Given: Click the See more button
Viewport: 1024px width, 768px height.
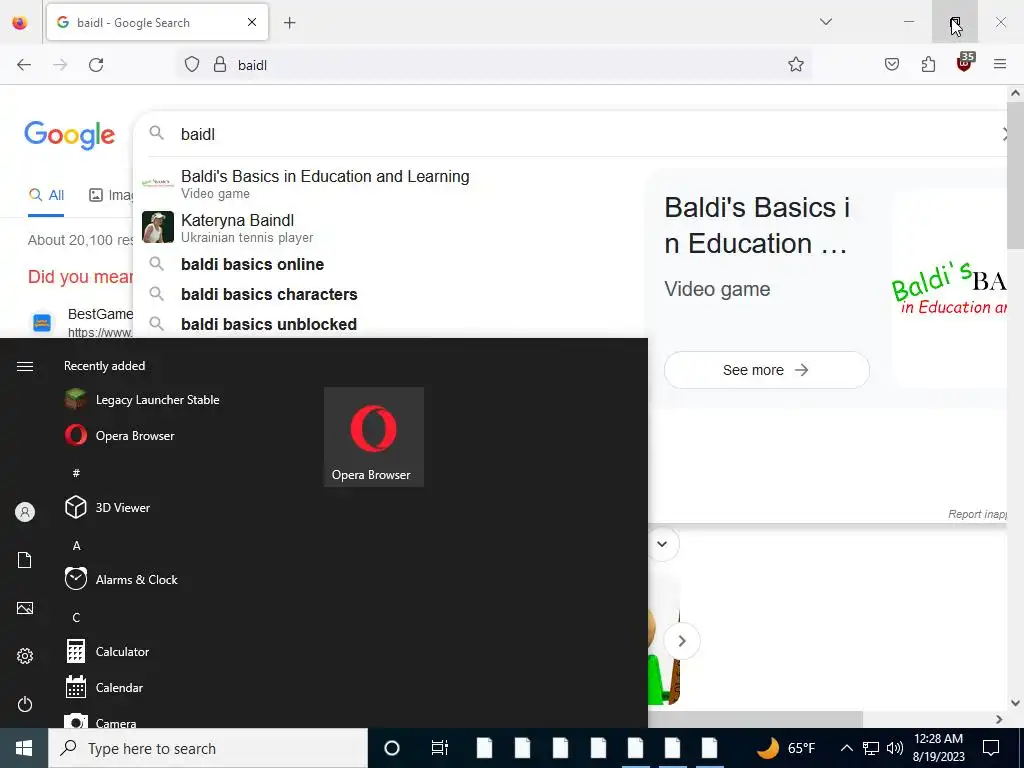Looking at the screenshot, I should (x=766, y=370).
